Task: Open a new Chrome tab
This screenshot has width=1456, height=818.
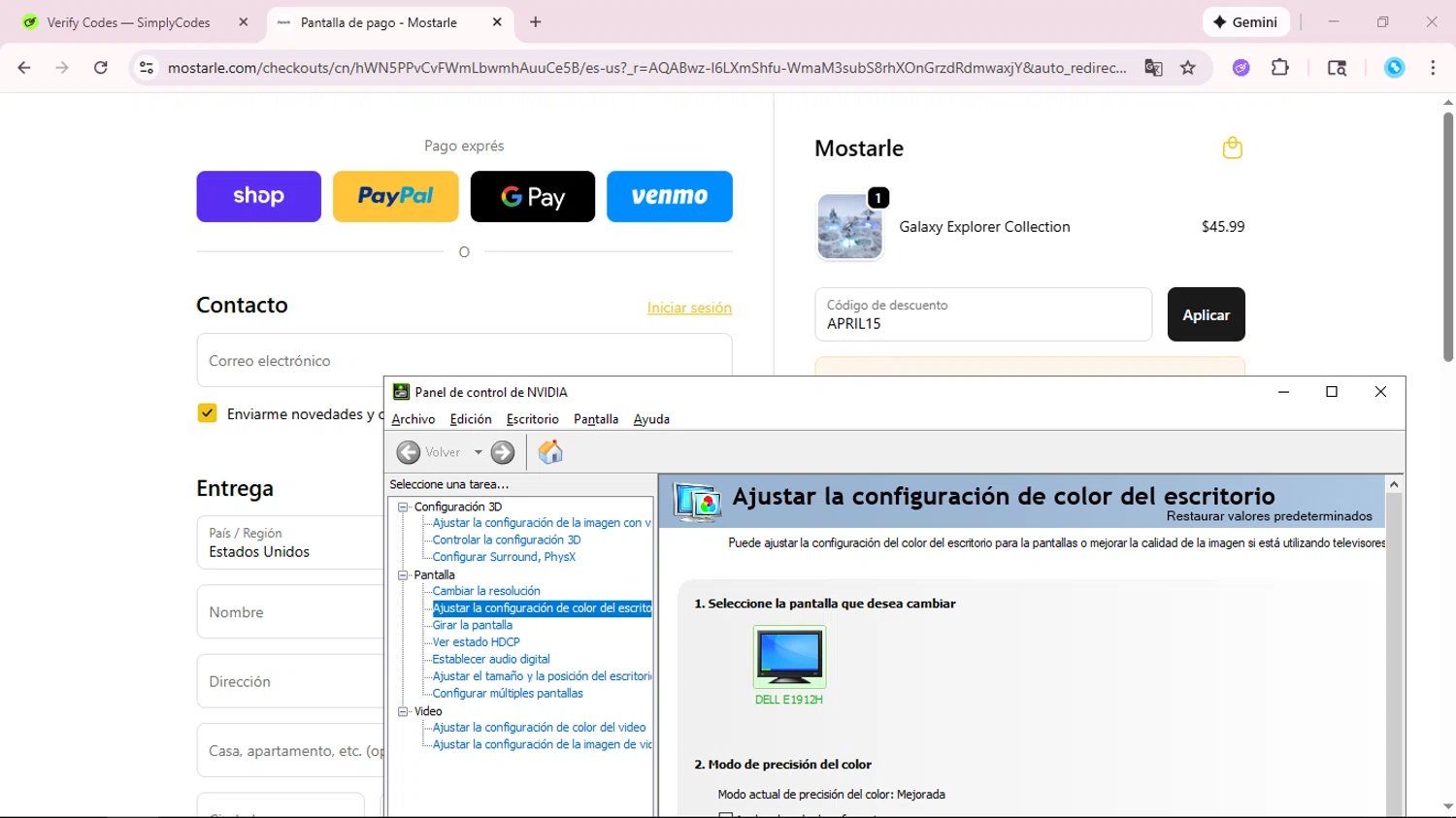Action: pos(536,22)
